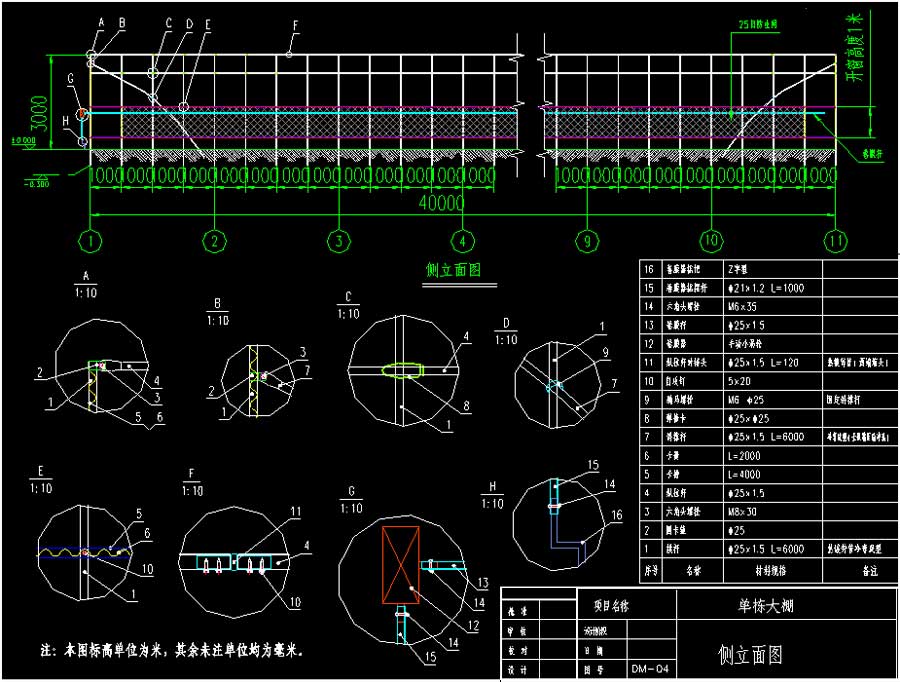Image resolution: width=900 pixels, height=682 pixels.
Task: Select detail H's 1:10 scale label
Action: tap(492, 503)
